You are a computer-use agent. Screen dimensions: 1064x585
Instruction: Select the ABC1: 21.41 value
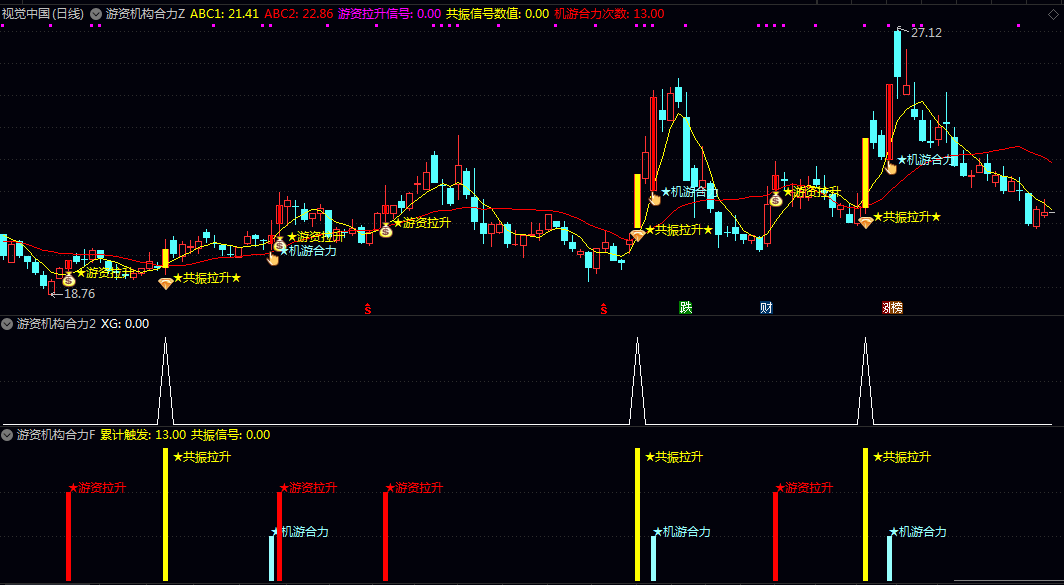click(x=225, y=14)
